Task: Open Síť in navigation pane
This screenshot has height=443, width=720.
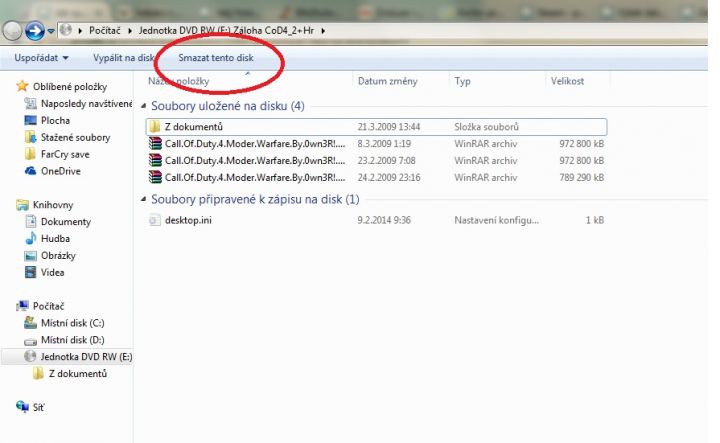Action: tap(39, 407)
